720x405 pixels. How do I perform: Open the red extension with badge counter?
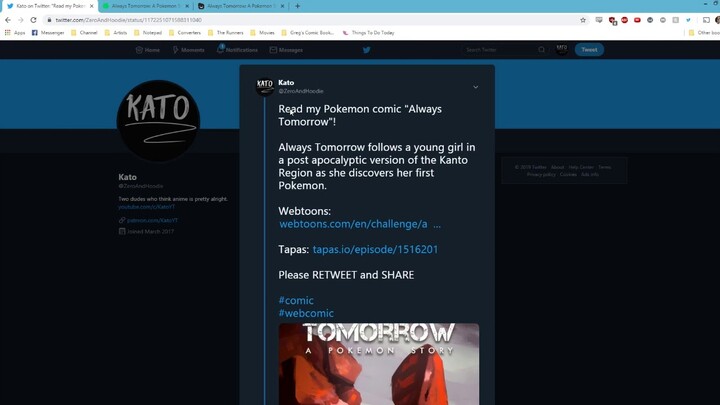tap(612, 20)
